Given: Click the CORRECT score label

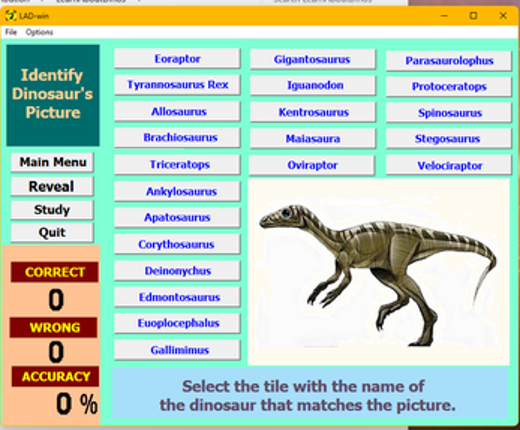Looking at the screenshot, I should (x=54, y=272).
